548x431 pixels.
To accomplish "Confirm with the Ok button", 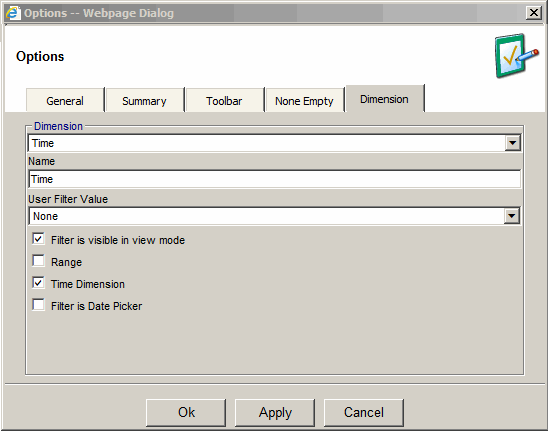I will (x=186, y=412).
